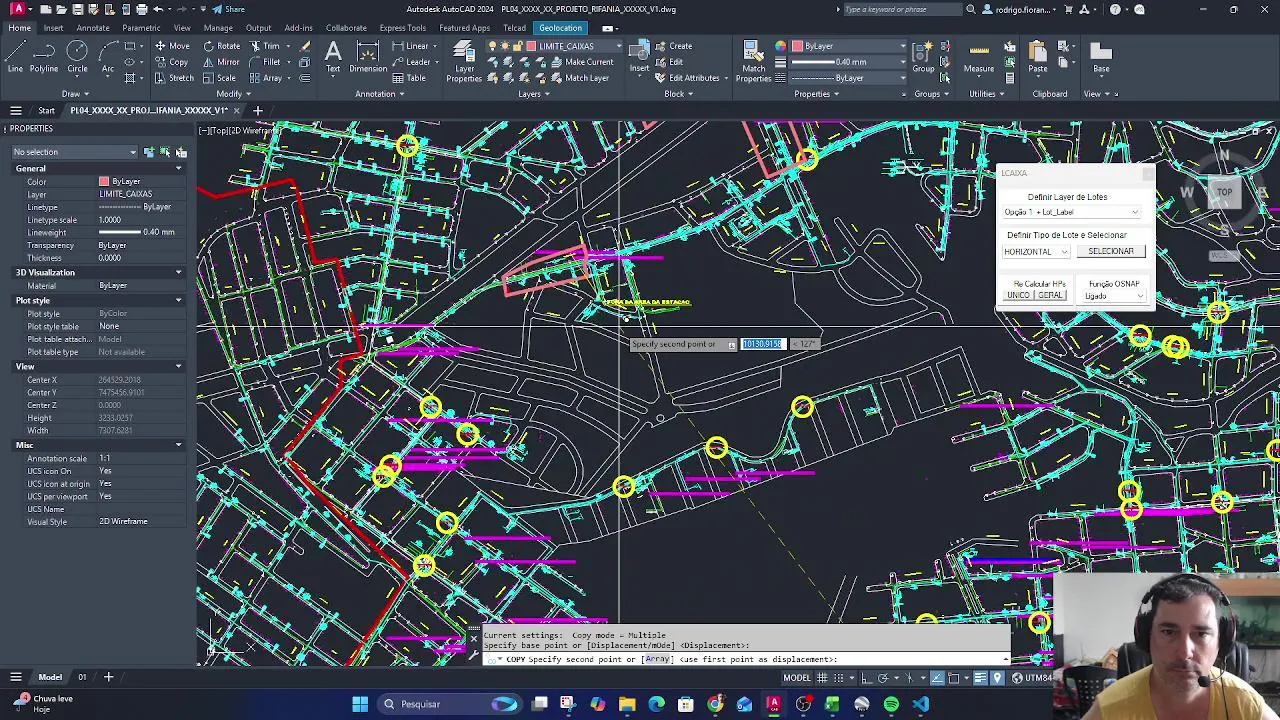Activate the Copy command
Image resolution: width=1280 pixels, height=720 pixels.
click(x=171, y=62)
